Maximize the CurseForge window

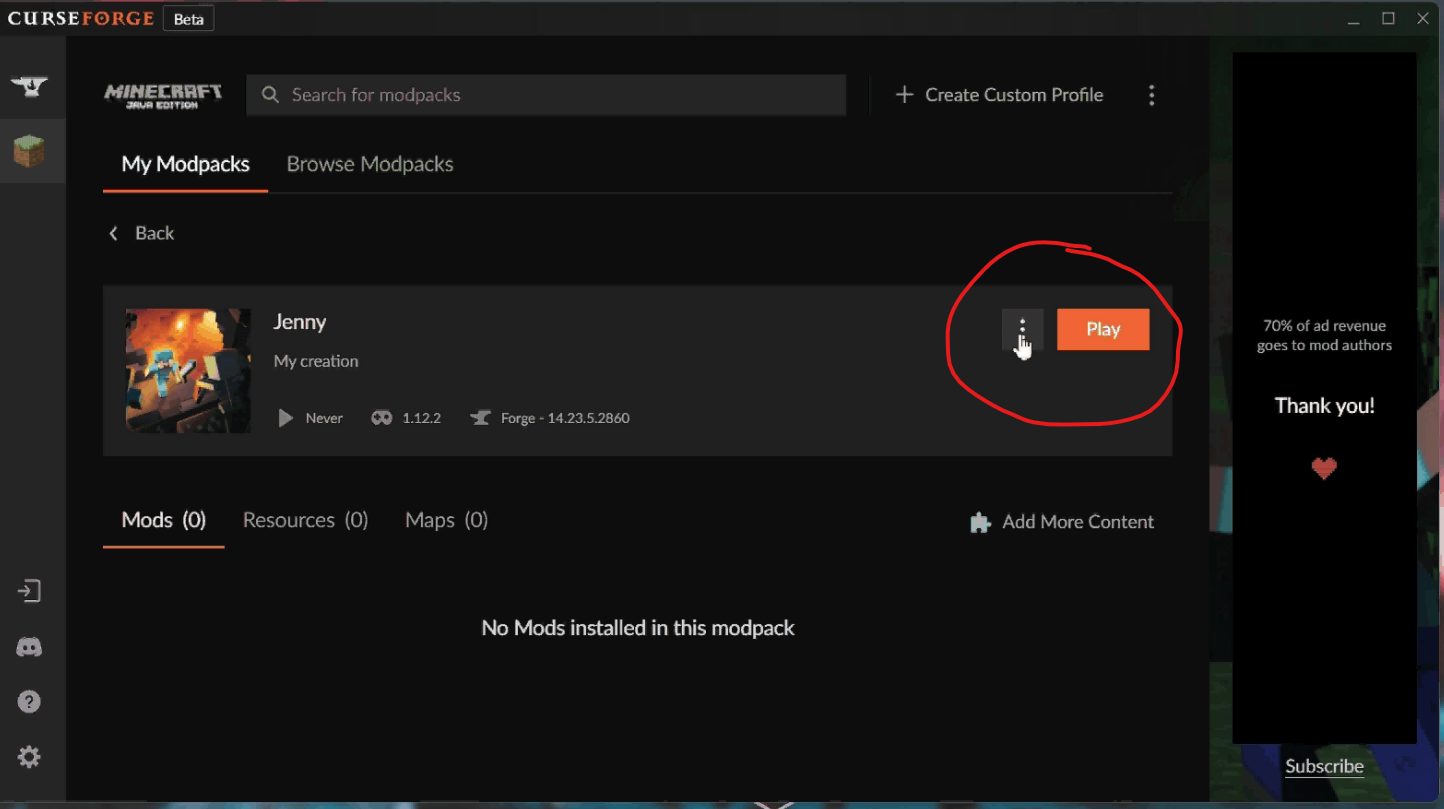point(1388,19)
